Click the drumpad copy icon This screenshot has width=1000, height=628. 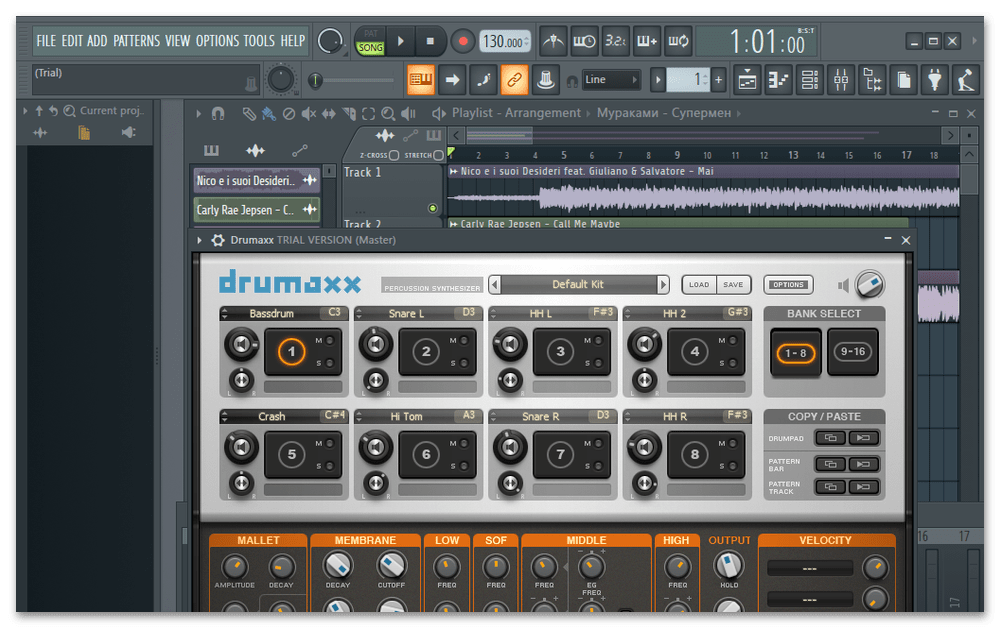click(830, 437)
